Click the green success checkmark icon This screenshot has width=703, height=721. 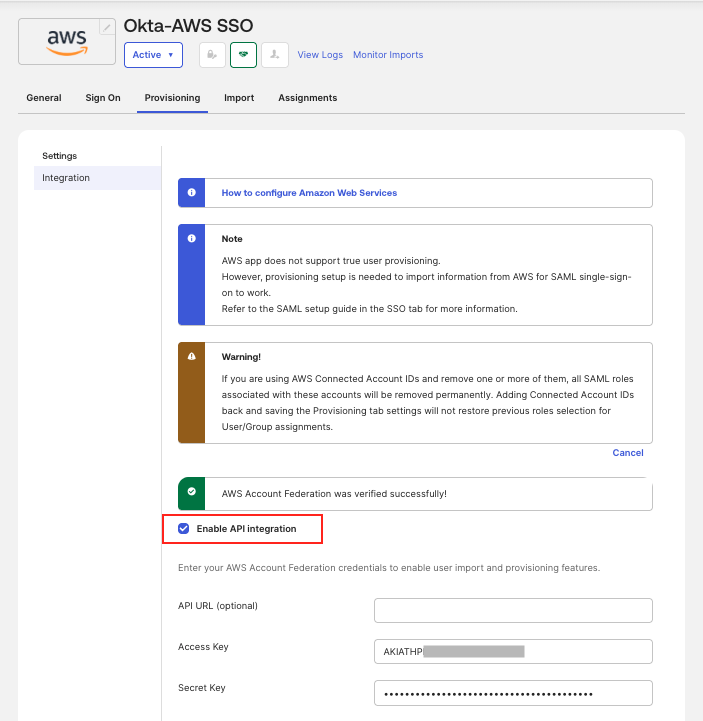[191, 493]
